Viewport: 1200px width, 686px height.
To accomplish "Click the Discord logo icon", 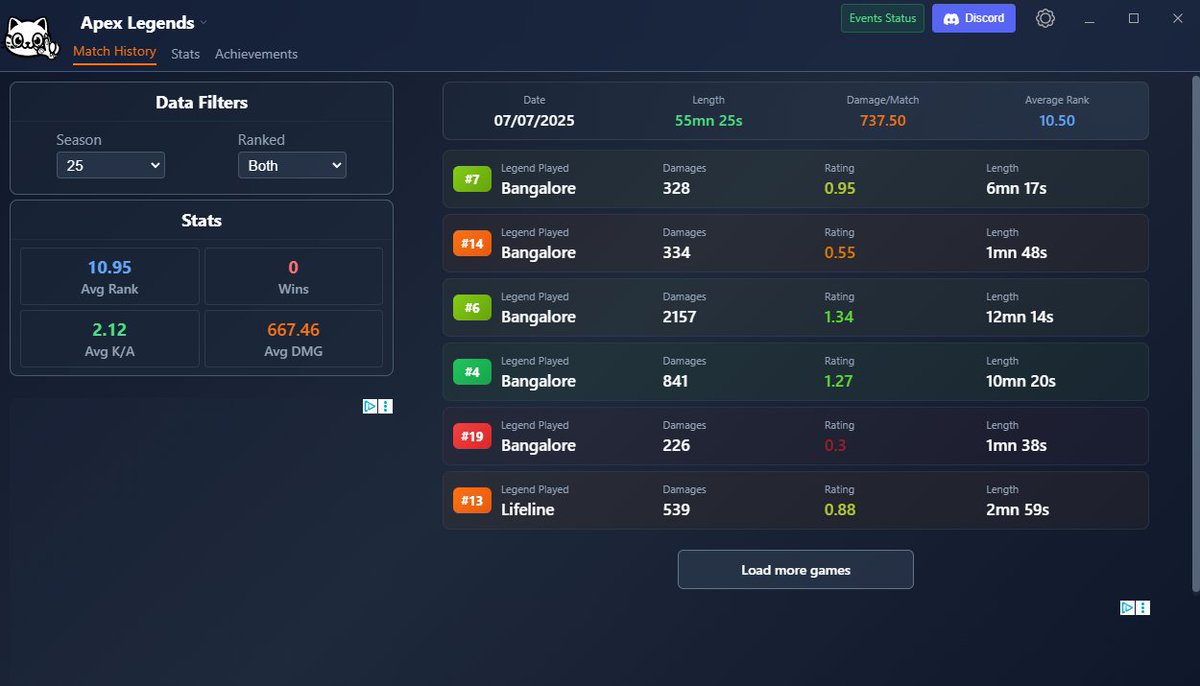I will (952, 18).
